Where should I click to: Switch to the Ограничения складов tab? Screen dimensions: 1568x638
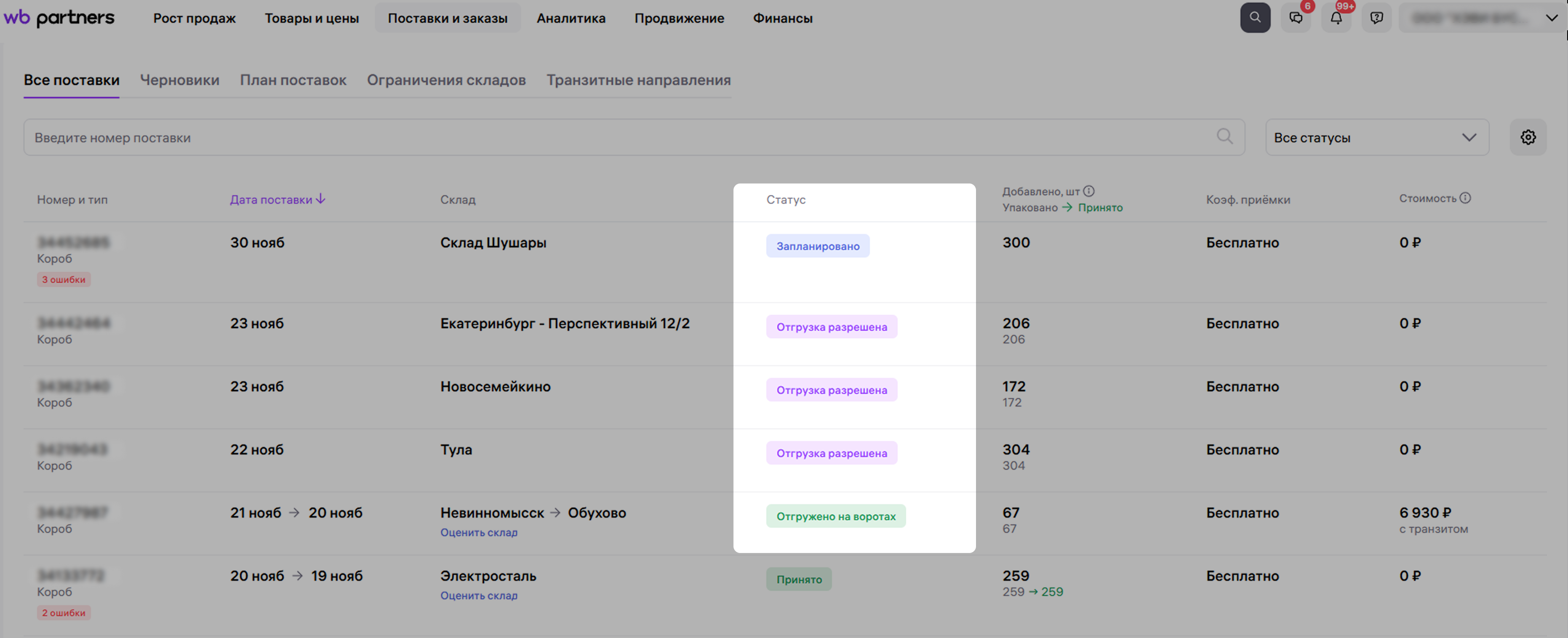[445, 80]
